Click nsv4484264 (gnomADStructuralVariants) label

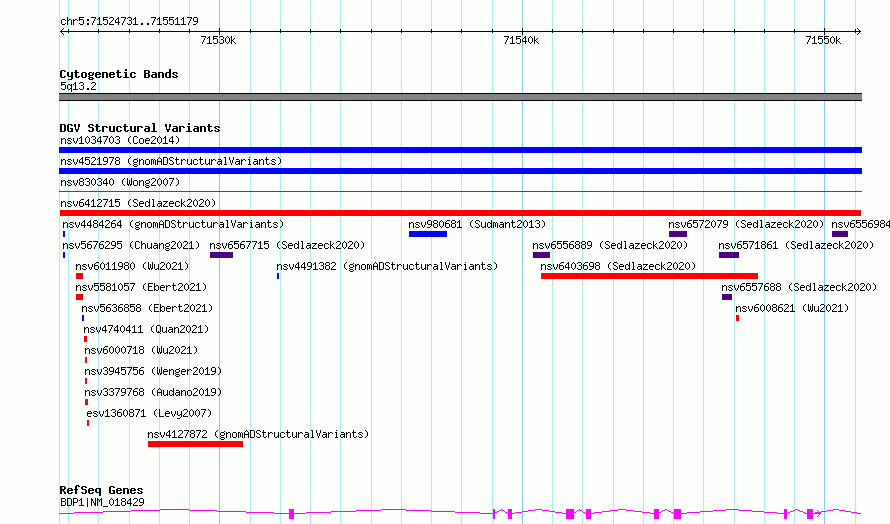click(173, 224)
